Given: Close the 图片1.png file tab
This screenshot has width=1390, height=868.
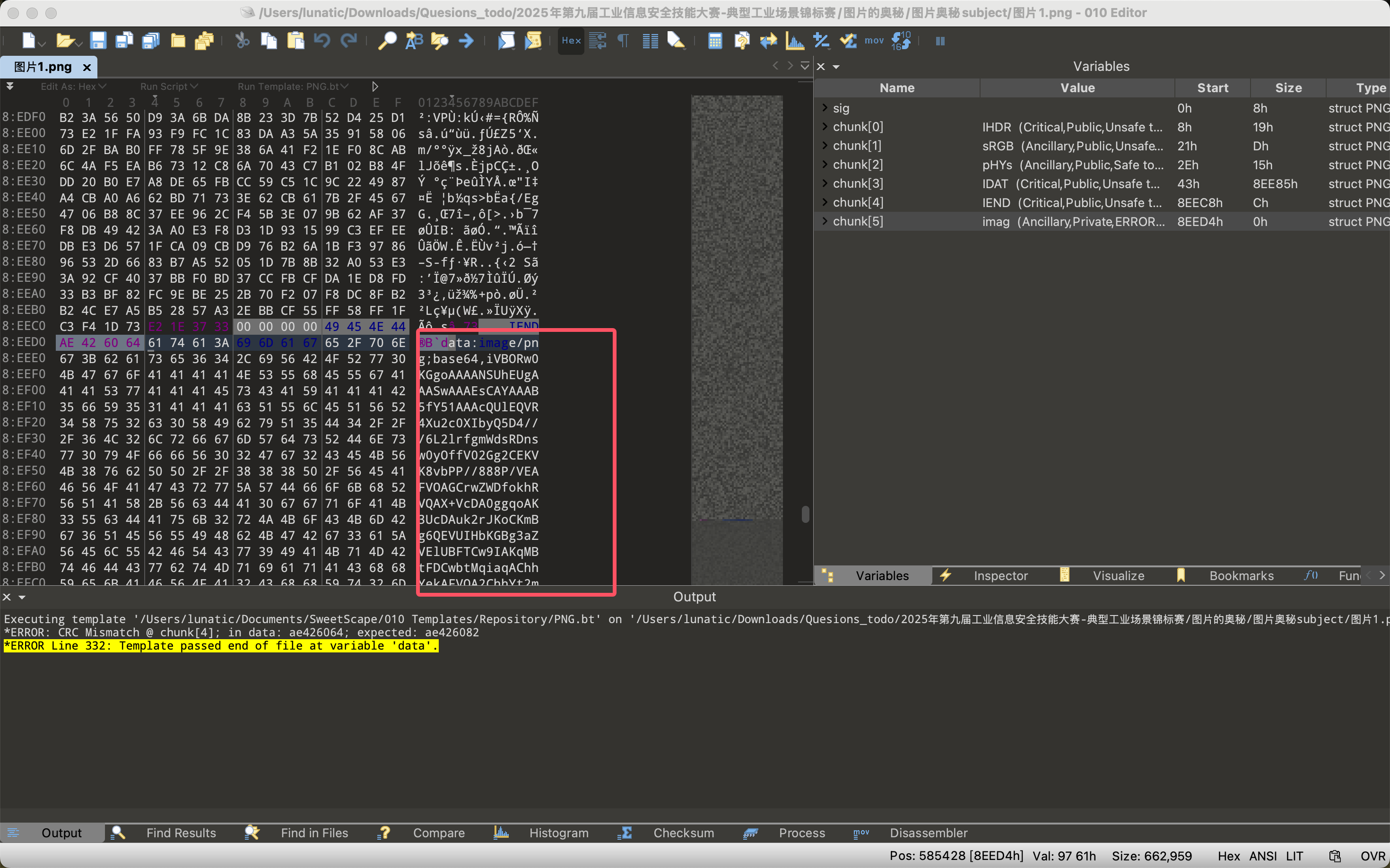Looking at the screenshot, I should (87, 67).
